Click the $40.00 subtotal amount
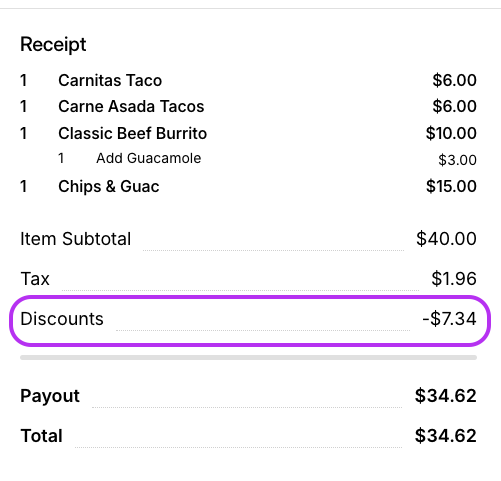Image resolution: width=501 pixels, height=481 pixels. [446, 239]
